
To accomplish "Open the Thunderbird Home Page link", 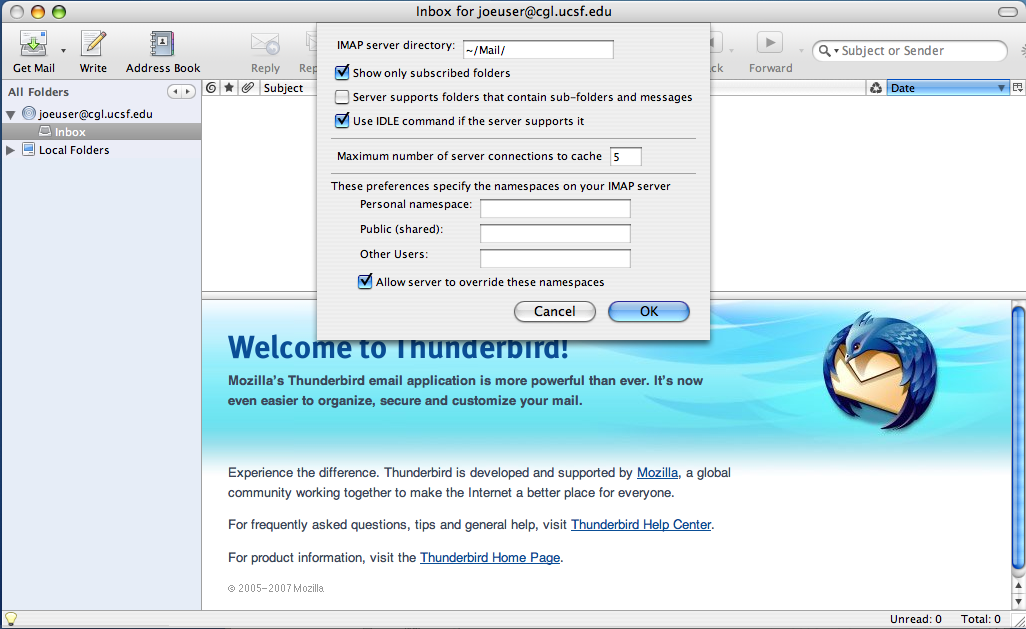I will [x=489, y=558].
